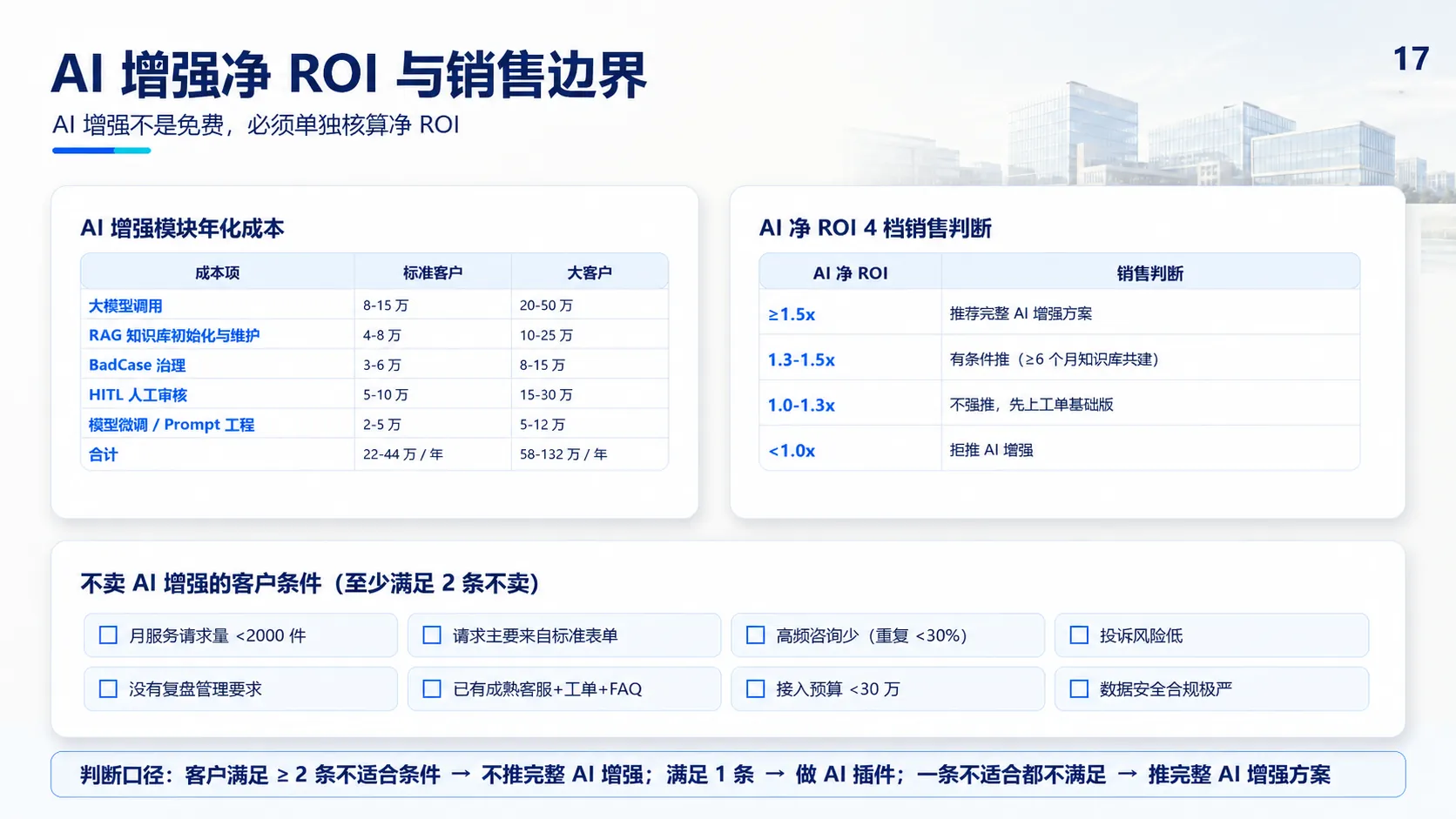Check the 请求主要来自标准表单 checkbox

coord(432,635)
